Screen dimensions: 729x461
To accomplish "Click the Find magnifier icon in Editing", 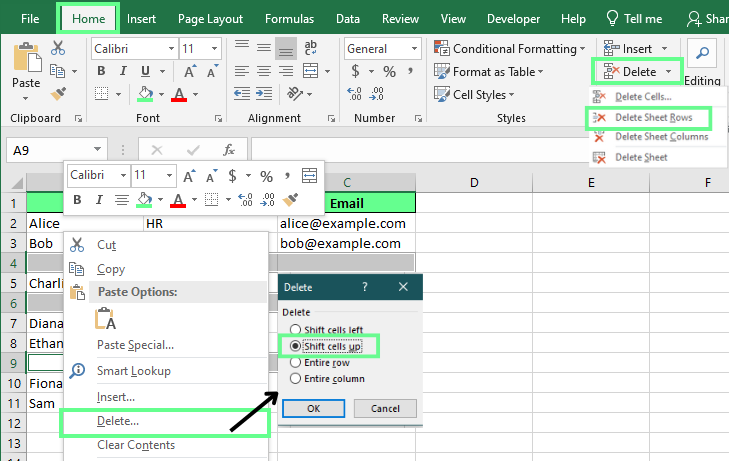I will (702, 53).
